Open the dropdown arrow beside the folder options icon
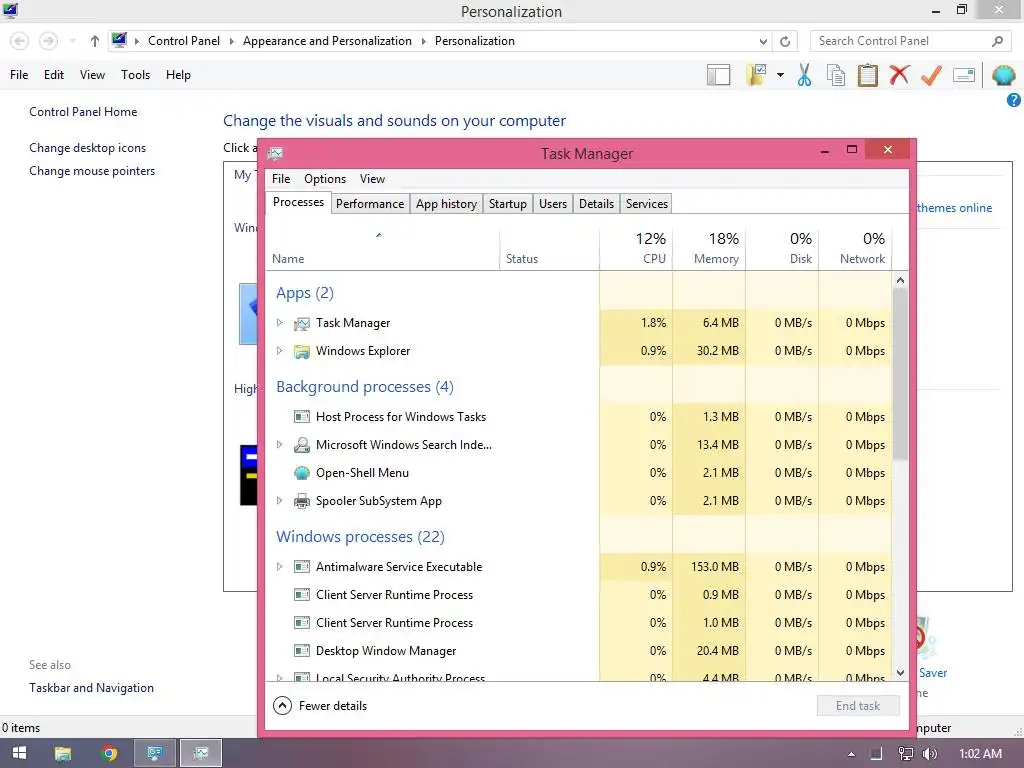The width and height of the screenshot is (1024, 768). [780, 75]
